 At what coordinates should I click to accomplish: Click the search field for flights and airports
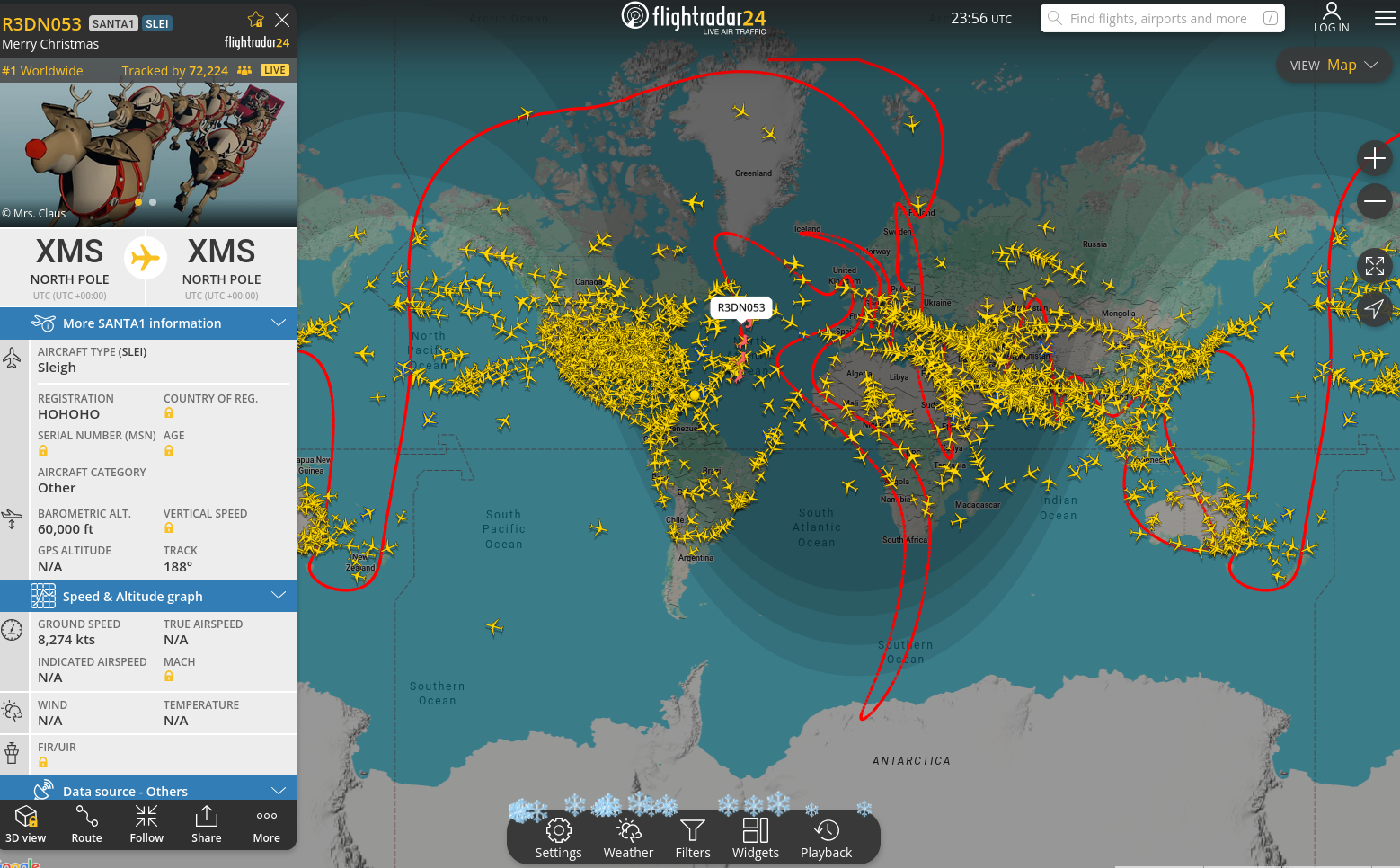(1163, 18)
